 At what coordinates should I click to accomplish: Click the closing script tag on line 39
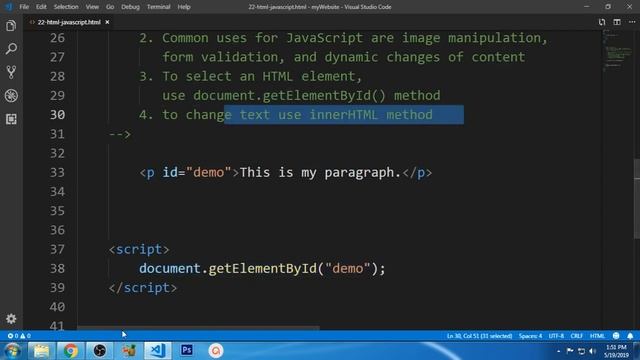tap(143, 288)
